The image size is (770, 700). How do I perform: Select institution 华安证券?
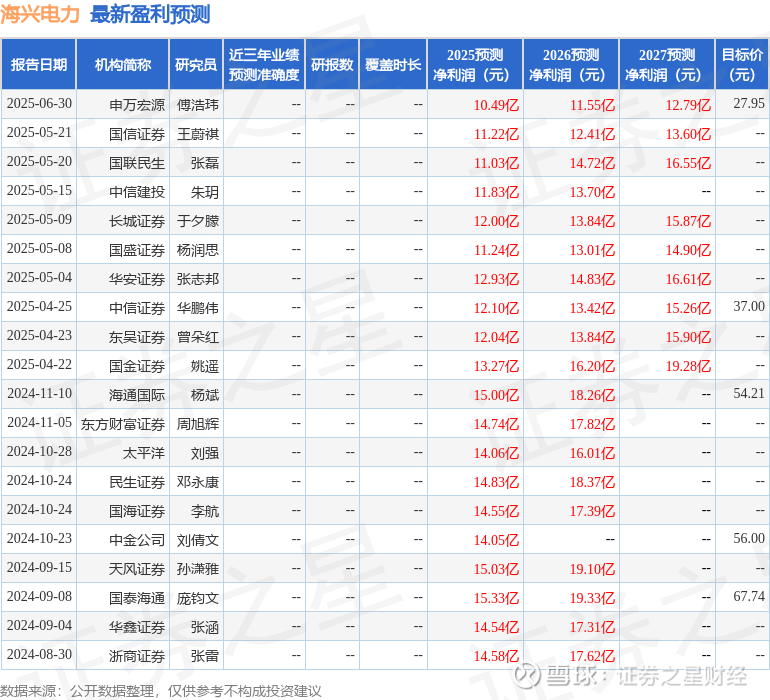(137, 279)
